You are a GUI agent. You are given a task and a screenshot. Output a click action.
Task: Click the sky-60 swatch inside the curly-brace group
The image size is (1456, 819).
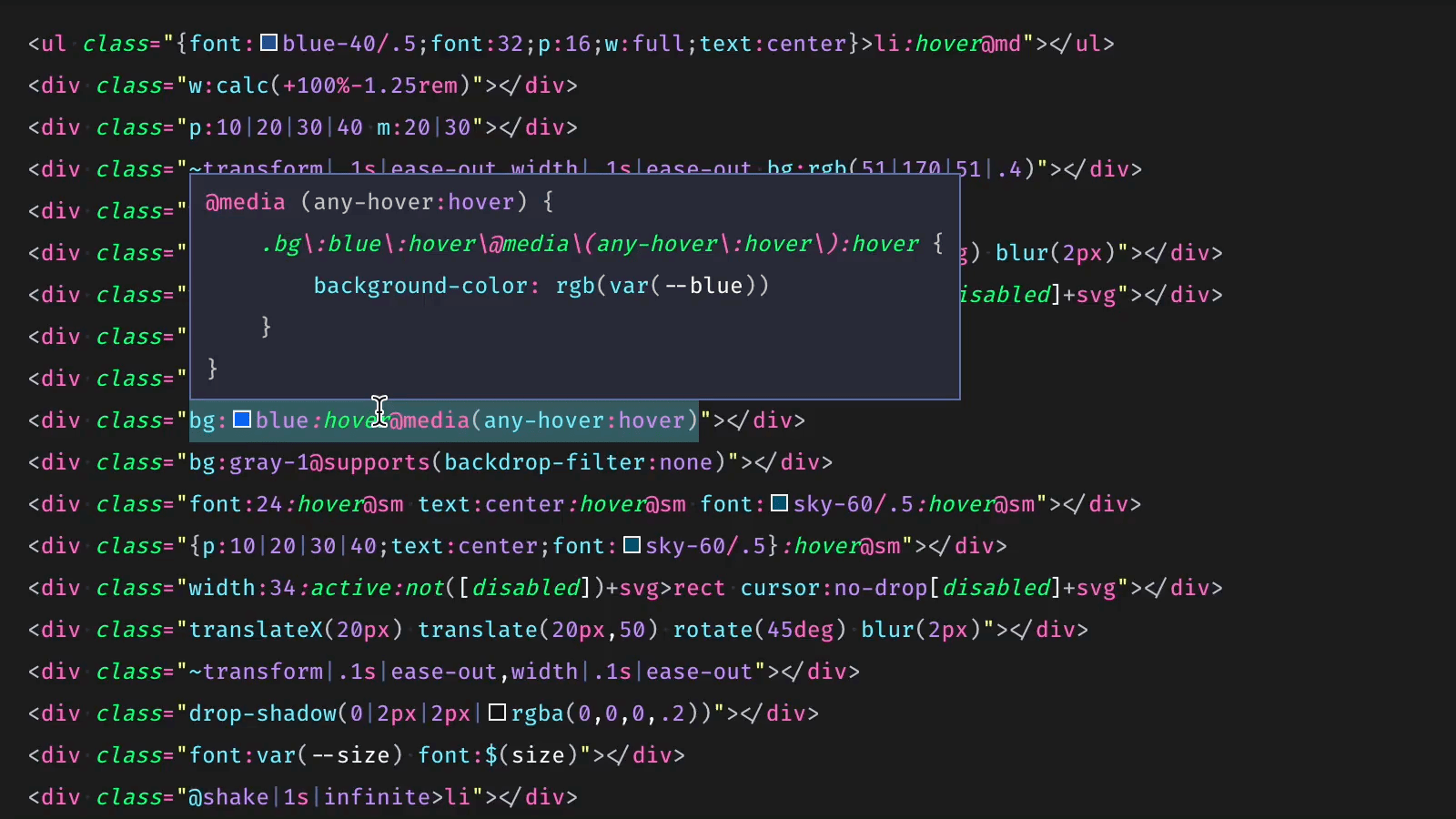(x=632, y=545)
